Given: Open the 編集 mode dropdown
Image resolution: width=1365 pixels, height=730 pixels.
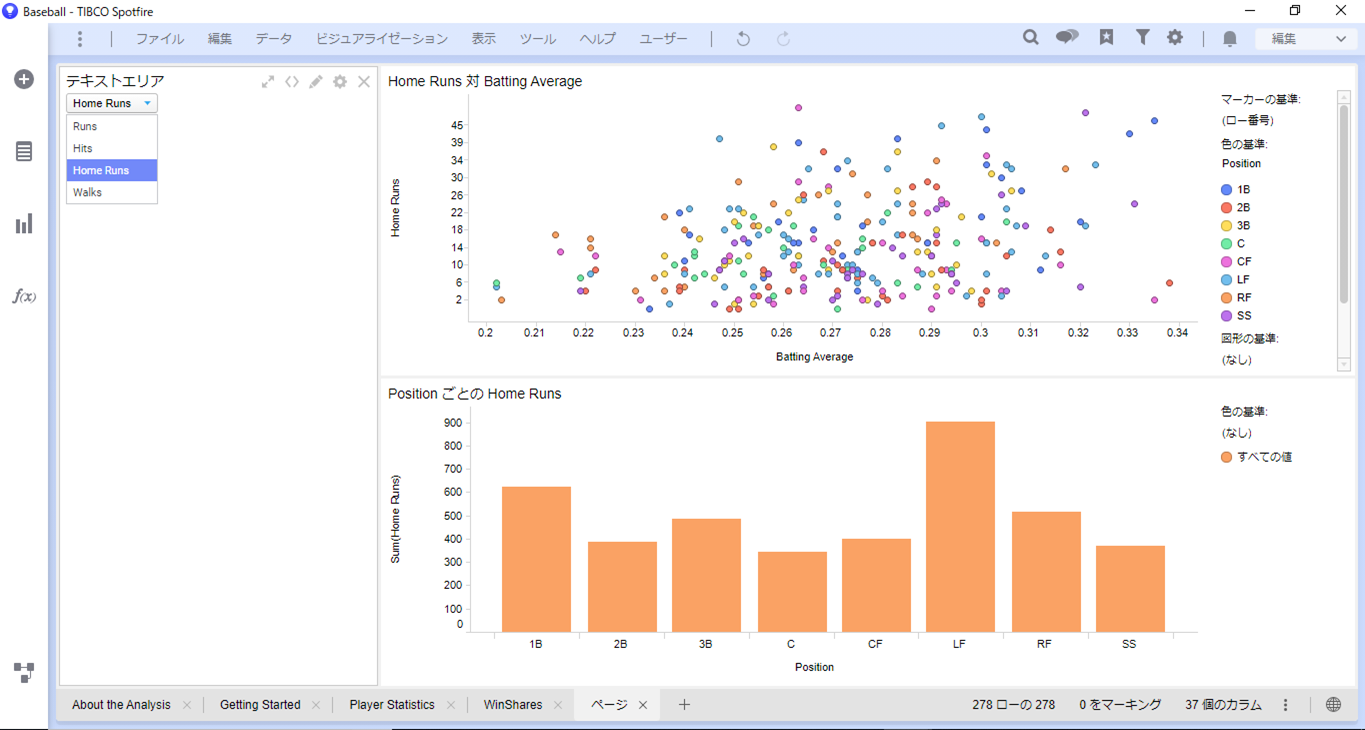Looking at the screenshot, I should (x=1308, y=39).
